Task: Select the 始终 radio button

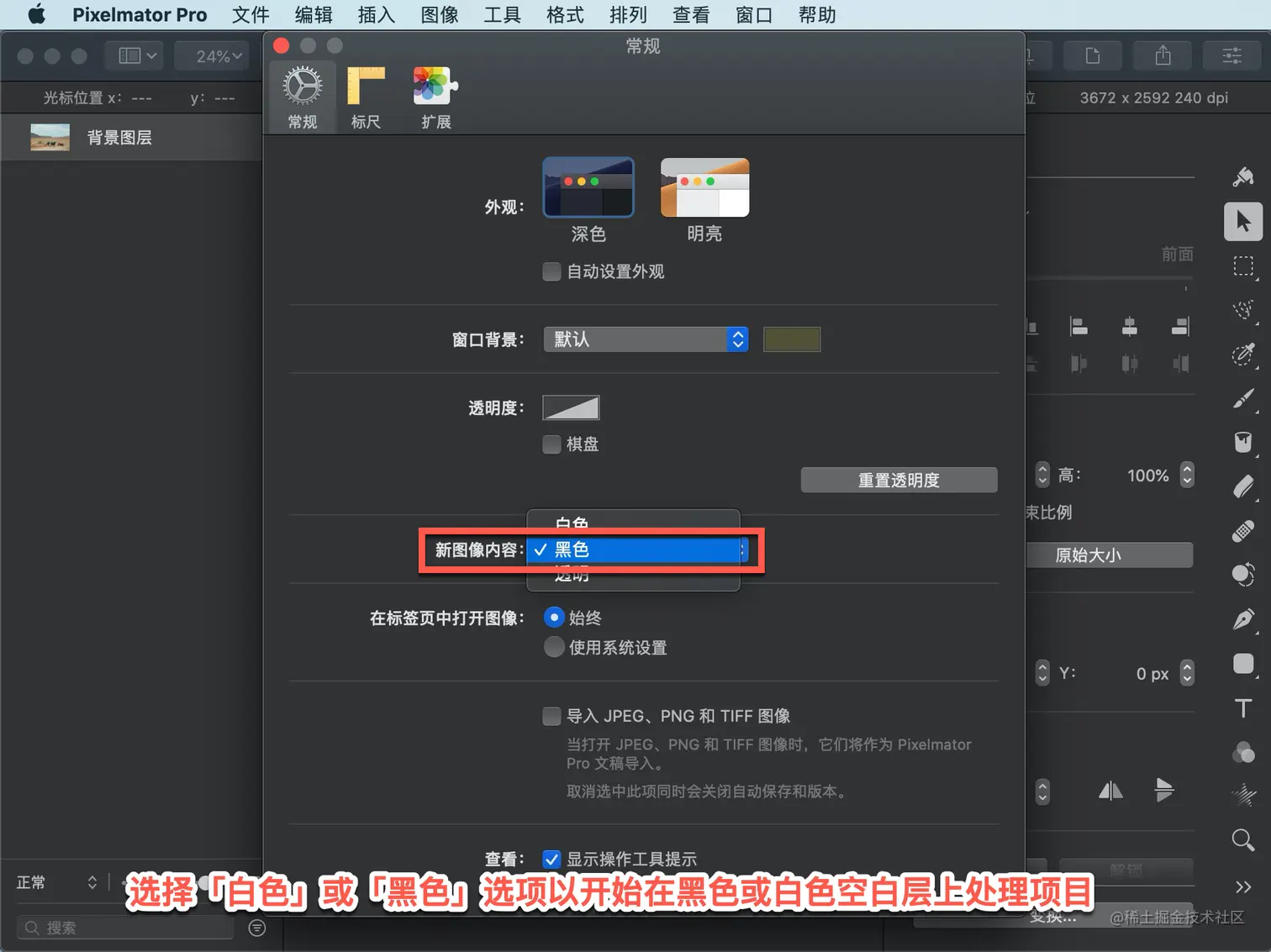Action: point(554,618)
